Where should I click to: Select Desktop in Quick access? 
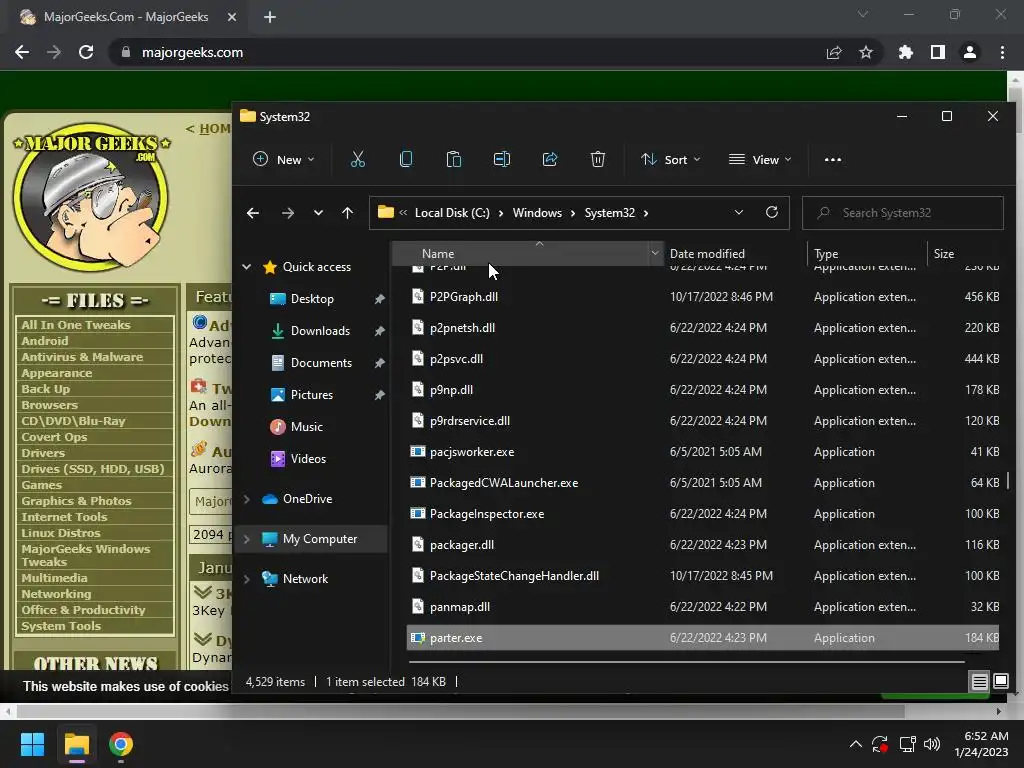tap(312, 298)
